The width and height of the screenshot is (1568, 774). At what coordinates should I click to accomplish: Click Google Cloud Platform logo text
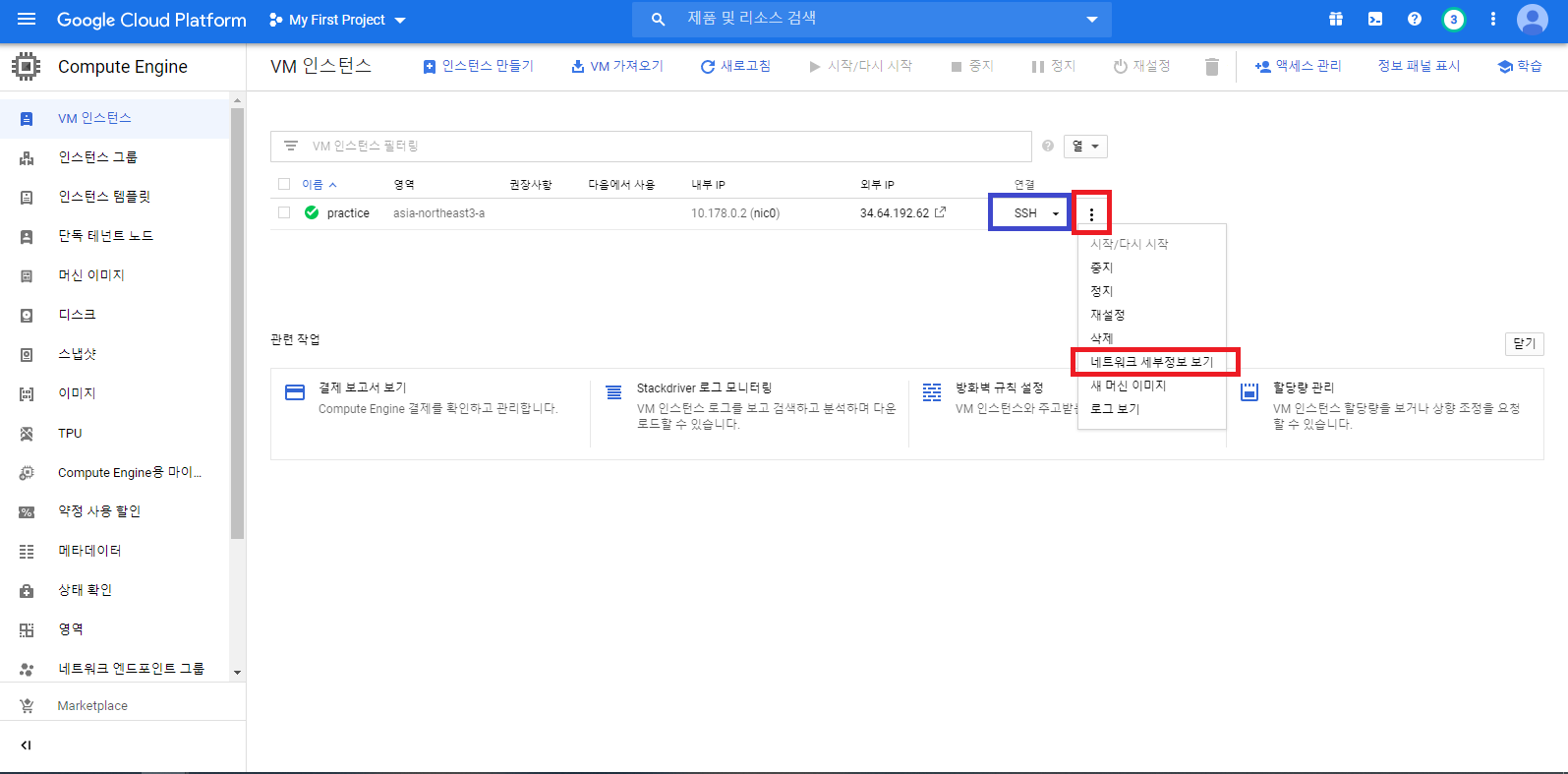pos(151,20)
